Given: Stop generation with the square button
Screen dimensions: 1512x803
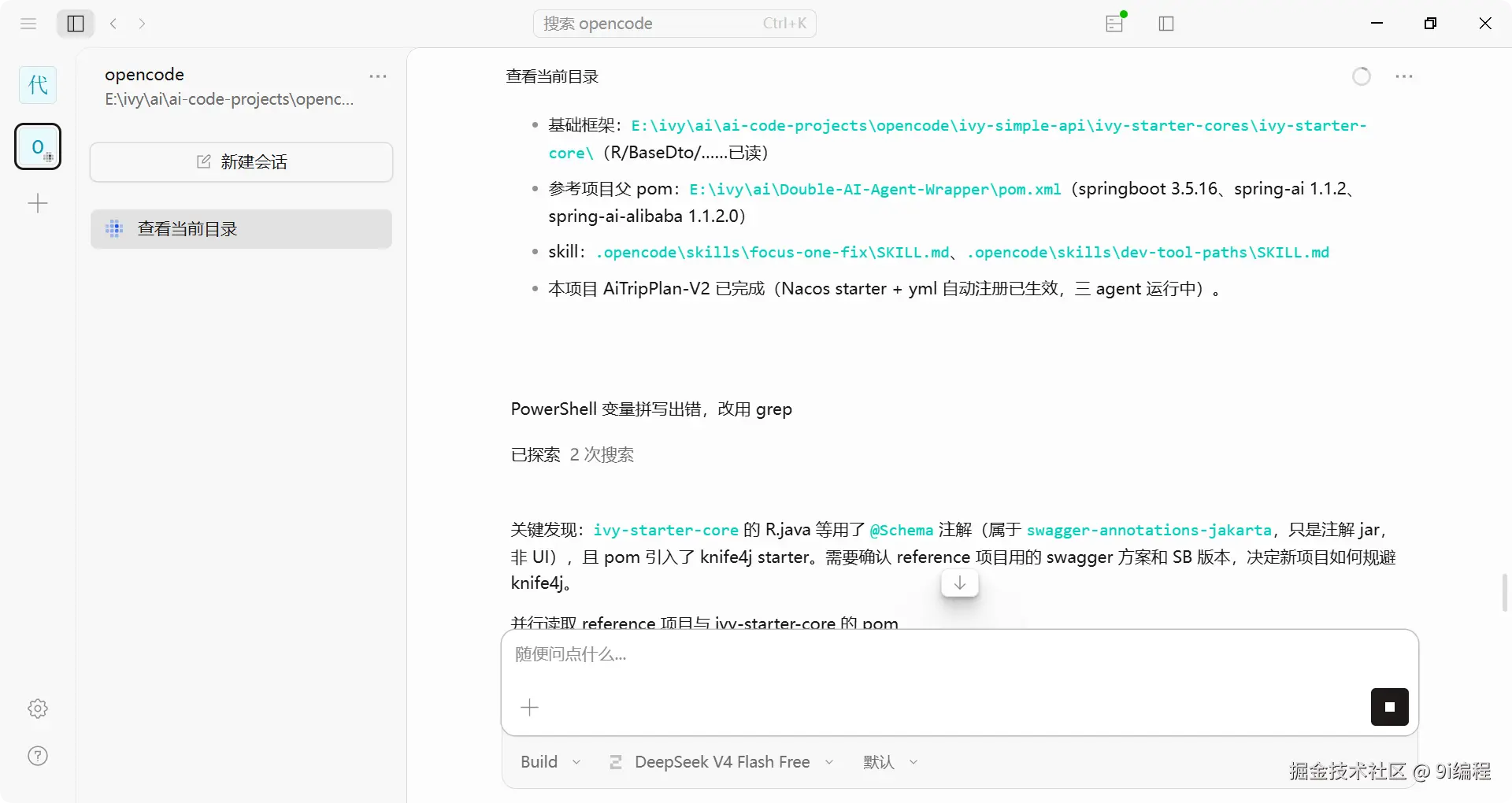Looking at the screenshot, I should tap(1390, 707).
